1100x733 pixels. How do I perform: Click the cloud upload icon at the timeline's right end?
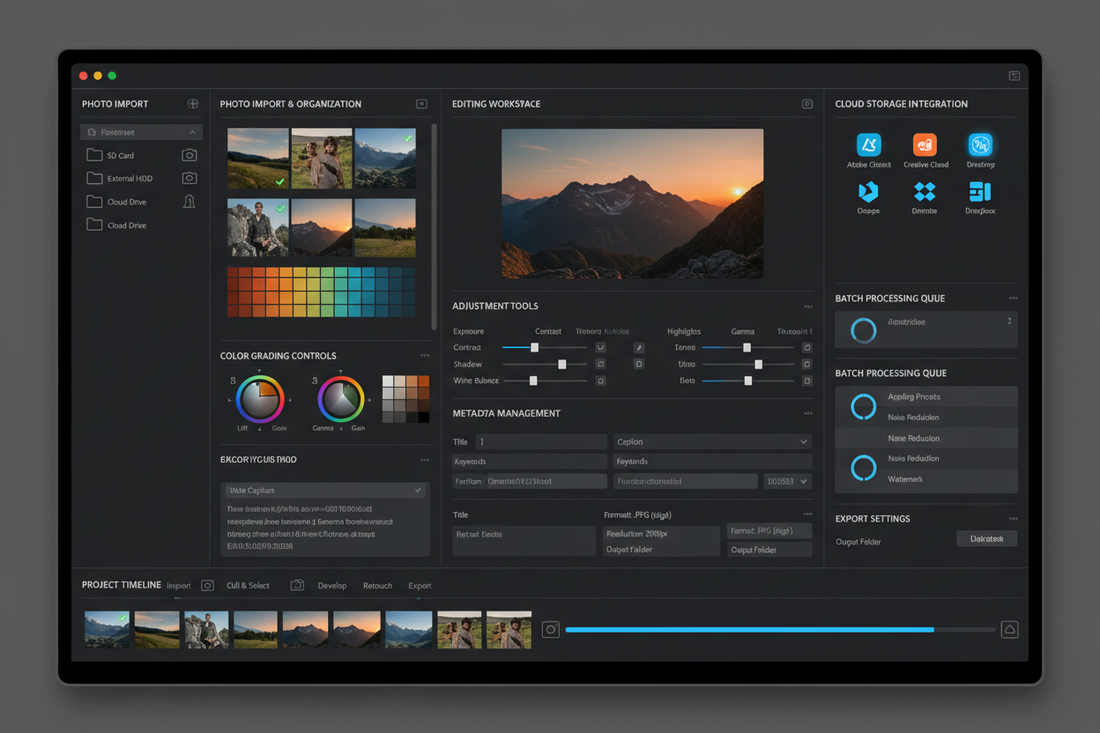coord(1009,629)
